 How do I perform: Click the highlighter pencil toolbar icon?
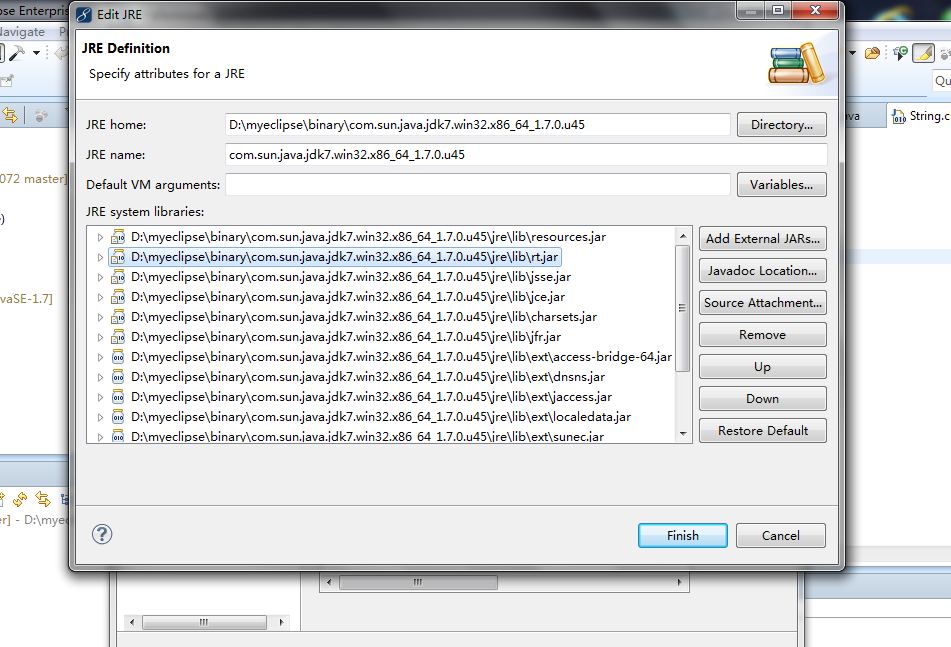coord(924,53)
